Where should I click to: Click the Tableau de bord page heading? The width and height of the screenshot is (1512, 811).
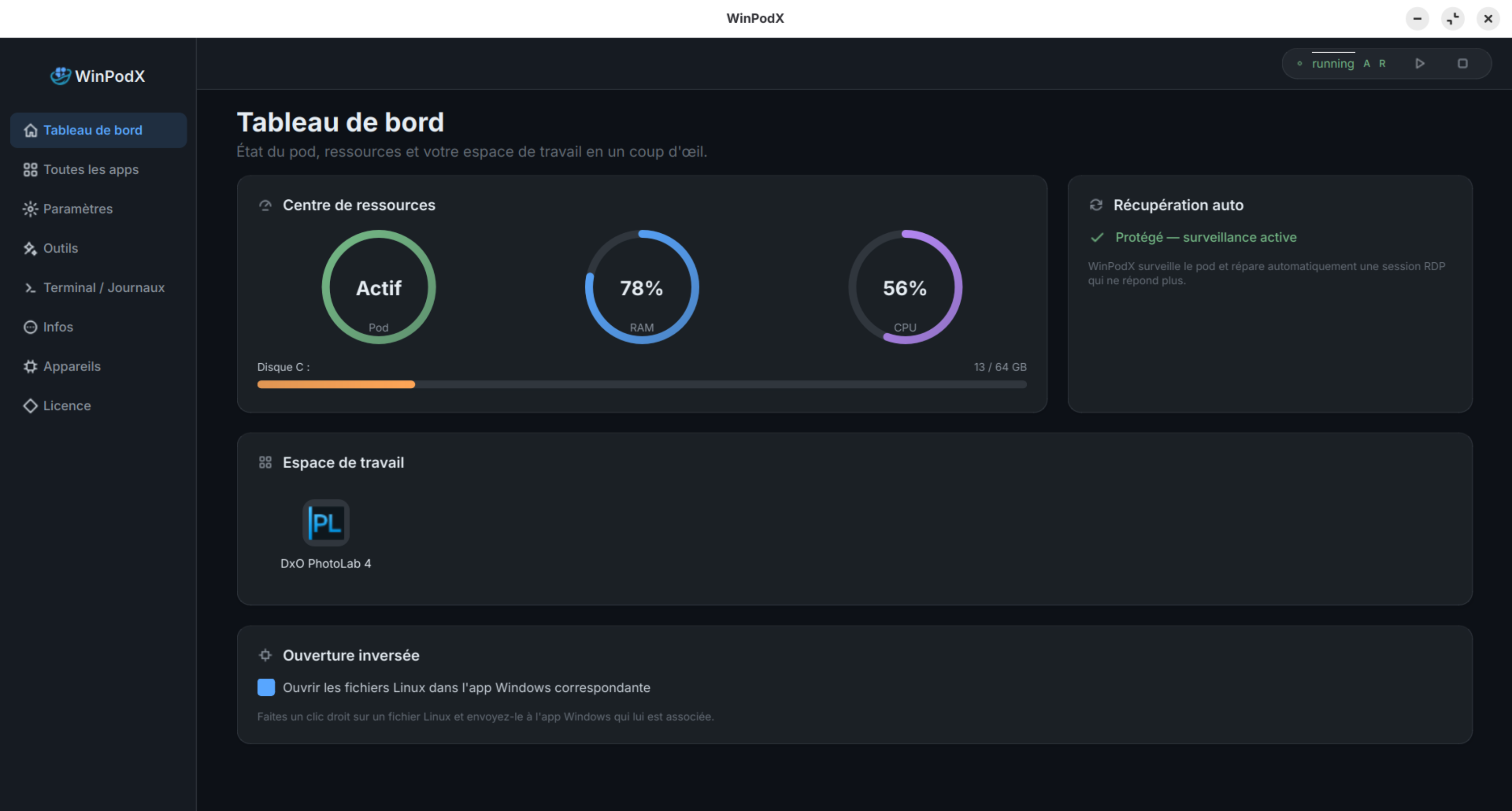(x=341, y=122)
